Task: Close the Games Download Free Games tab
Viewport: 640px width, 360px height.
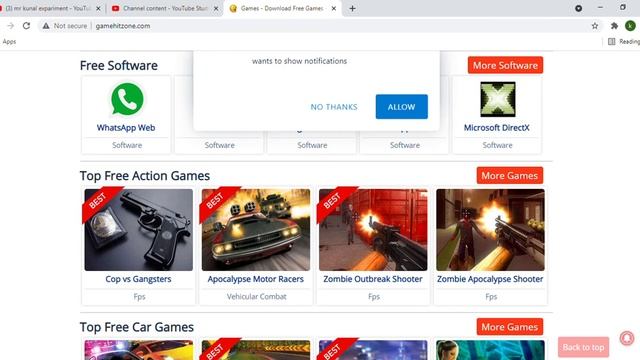Action: 333,8
